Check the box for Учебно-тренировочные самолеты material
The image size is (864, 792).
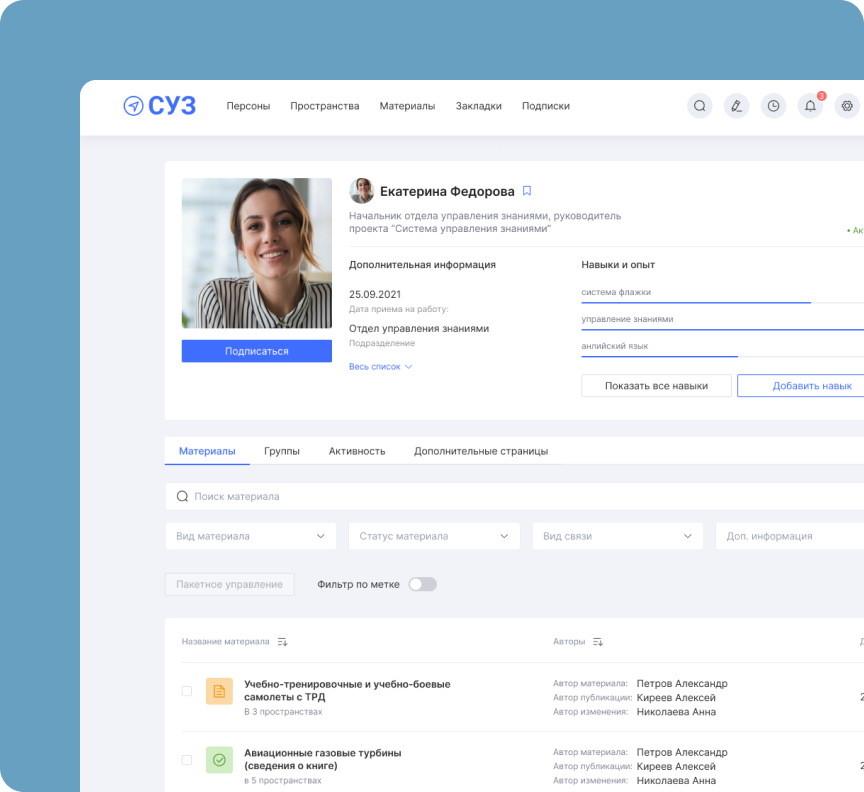187,691
